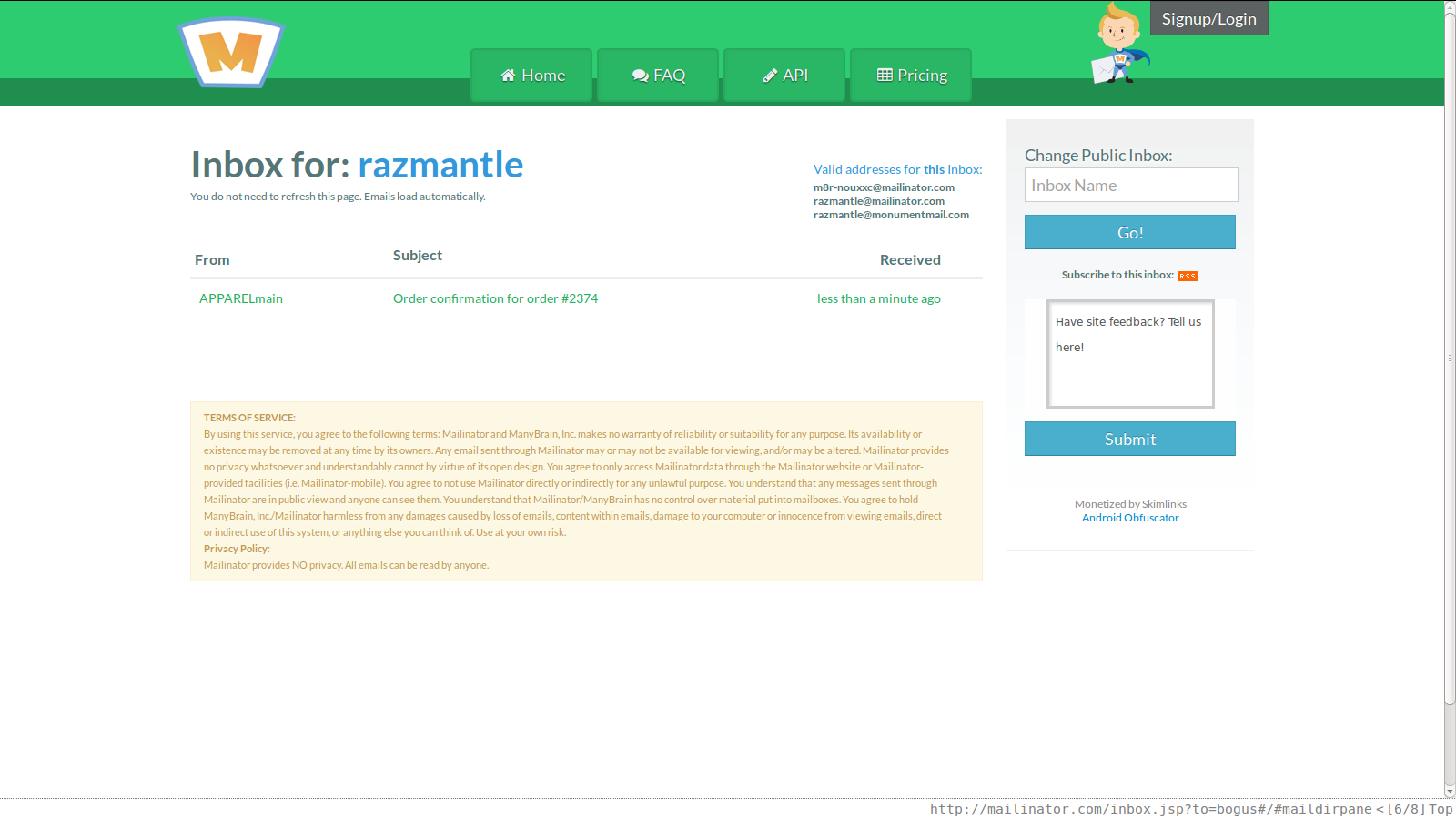Click the Signup/Login button
This screenshot has width=1456, height=819.
(x=1208, y=18)
